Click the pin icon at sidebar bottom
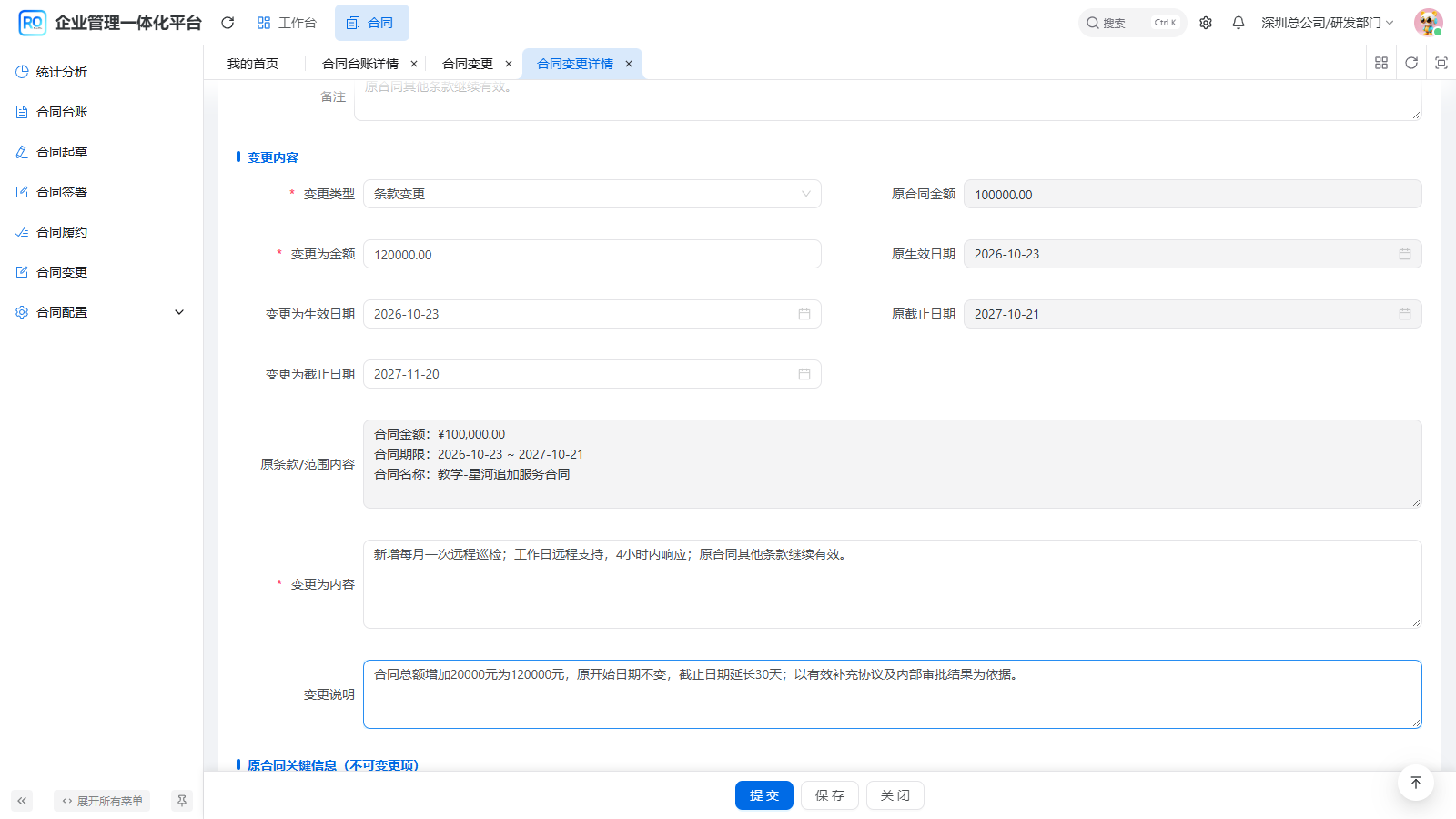The image size is (1456, 819). (x=182, y=801)
